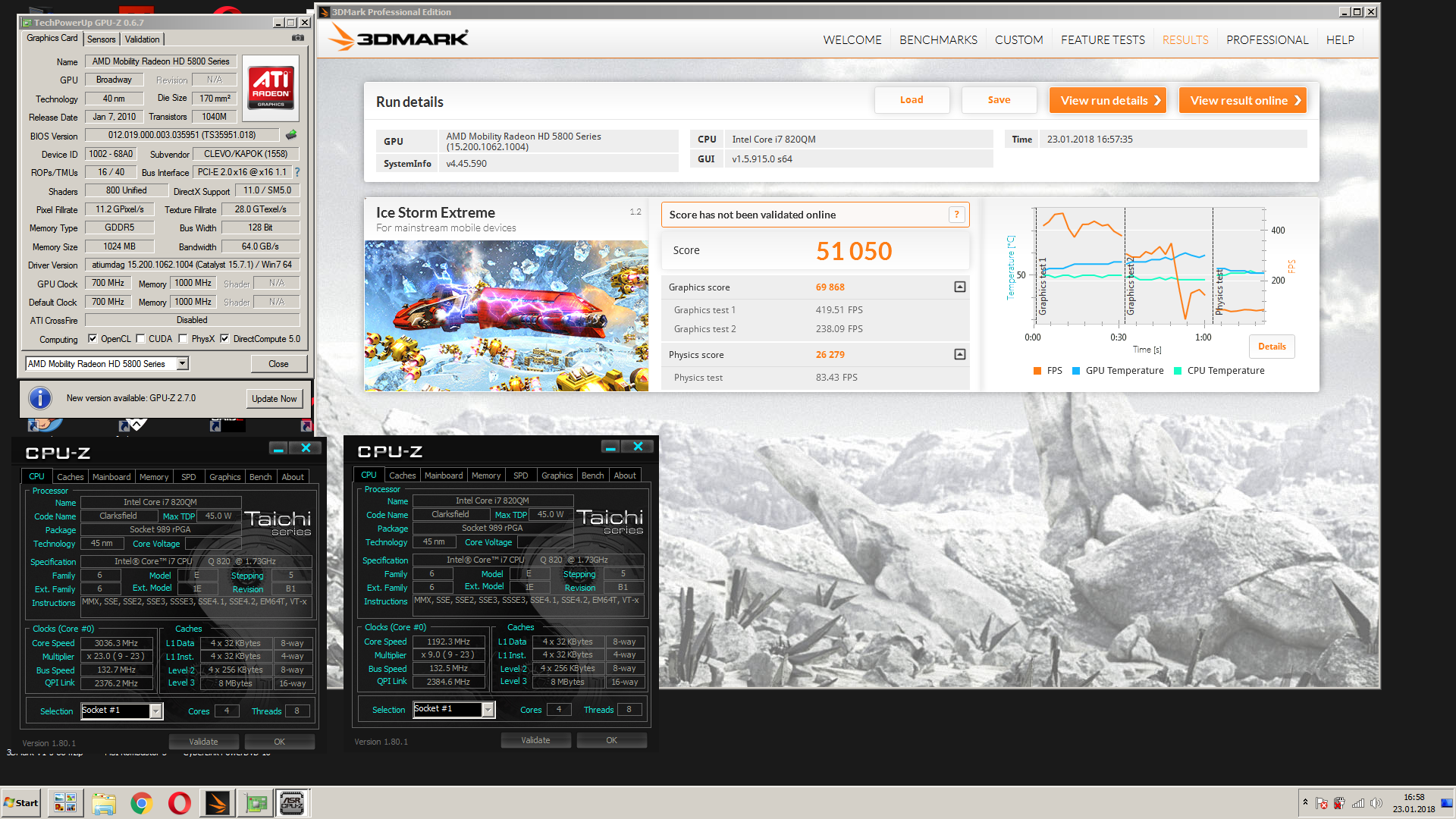This screenshot has height=819, width=1456.
Task: Click the orange FPS legend swatch
Action: [x=1037, y=371]
